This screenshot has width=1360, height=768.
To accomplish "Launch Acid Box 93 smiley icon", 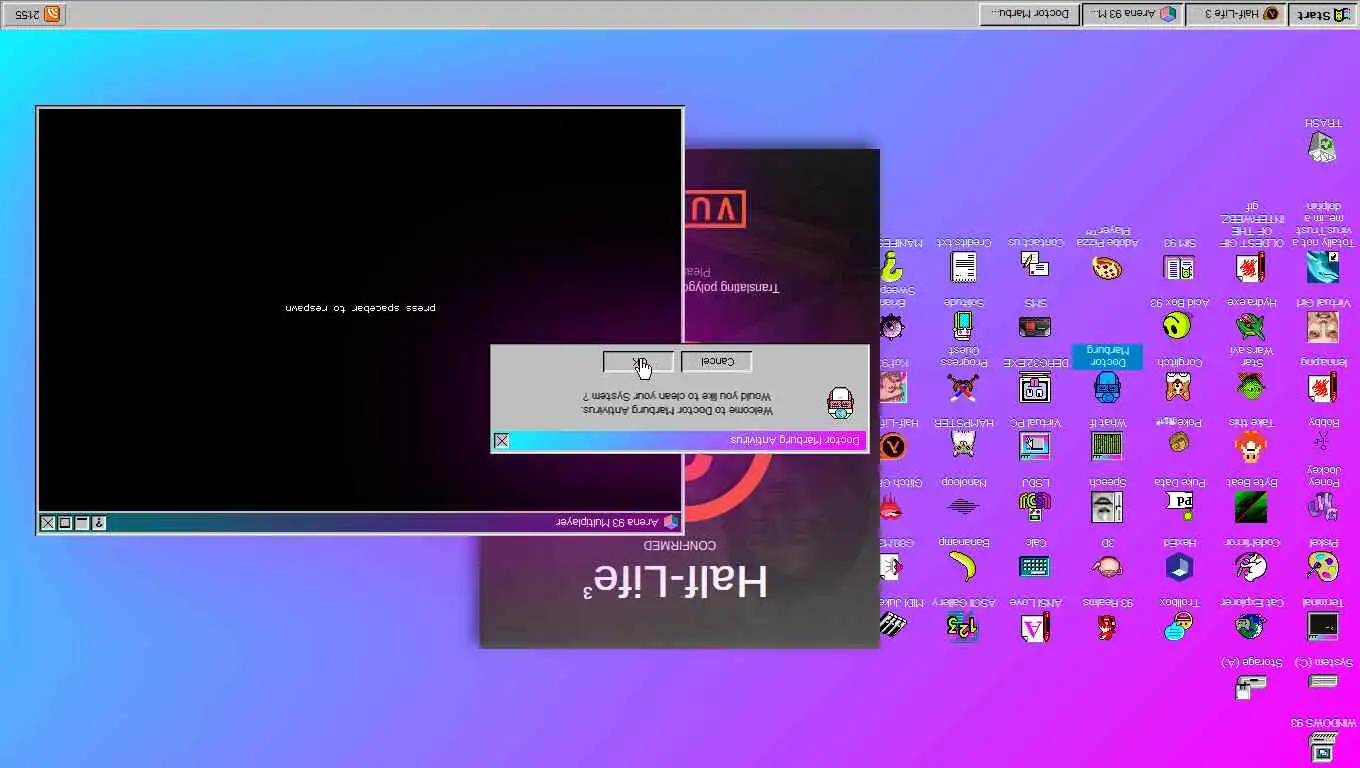I will pos(1179,326).
